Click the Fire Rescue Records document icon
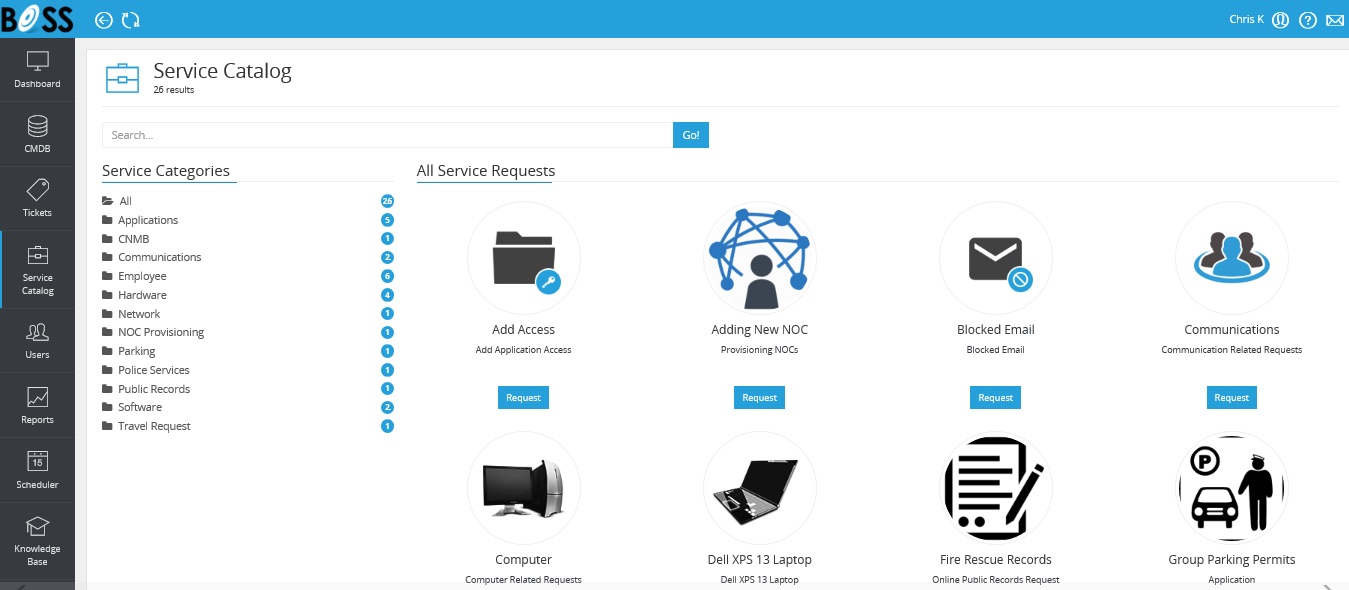 (996, 488)
